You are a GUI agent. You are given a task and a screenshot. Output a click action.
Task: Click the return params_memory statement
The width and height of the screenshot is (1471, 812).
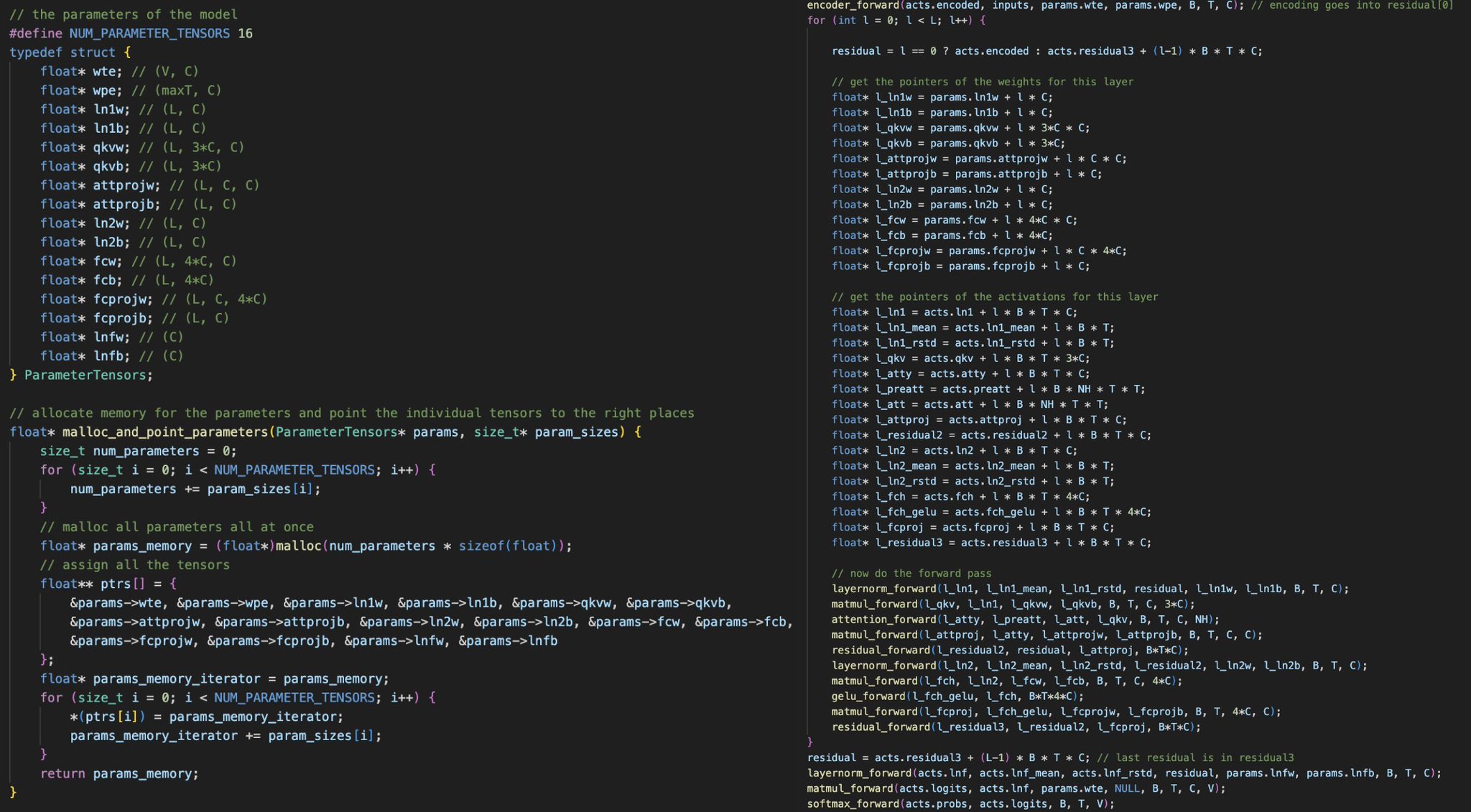(x=119, y=774)
